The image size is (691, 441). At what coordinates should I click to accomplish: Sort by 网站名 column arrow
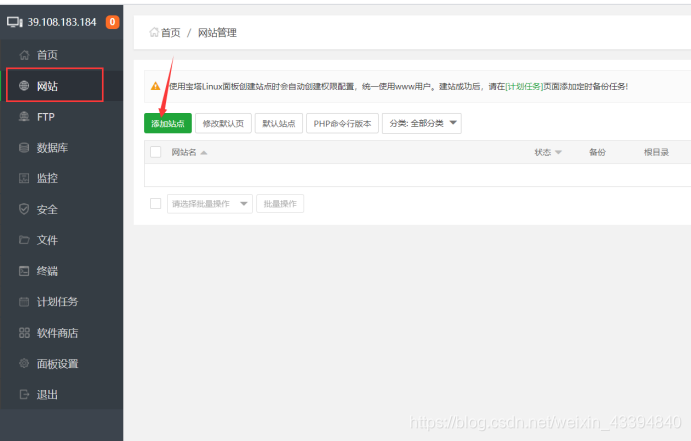pyautogui.click(x=204, y=153)
